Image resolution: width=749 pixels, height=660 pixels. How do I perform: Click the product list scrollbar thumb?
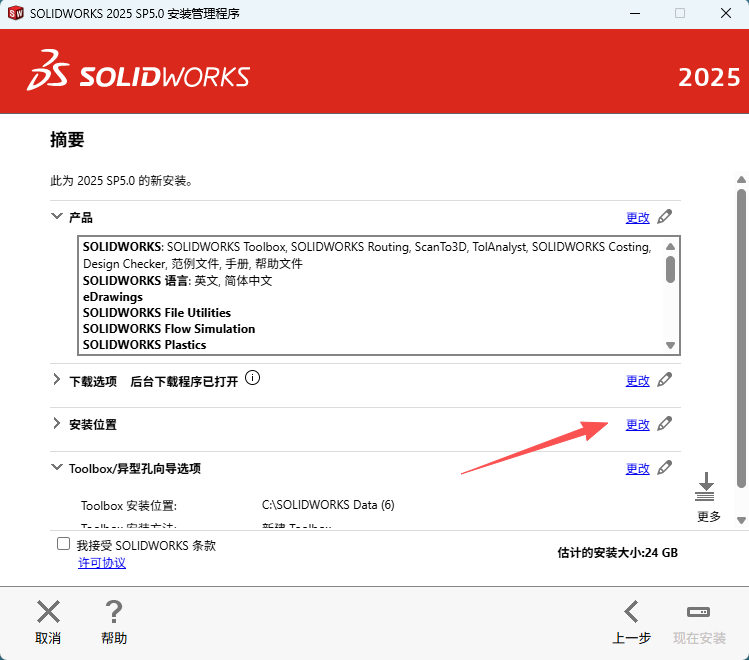click(x=670, y=269)
